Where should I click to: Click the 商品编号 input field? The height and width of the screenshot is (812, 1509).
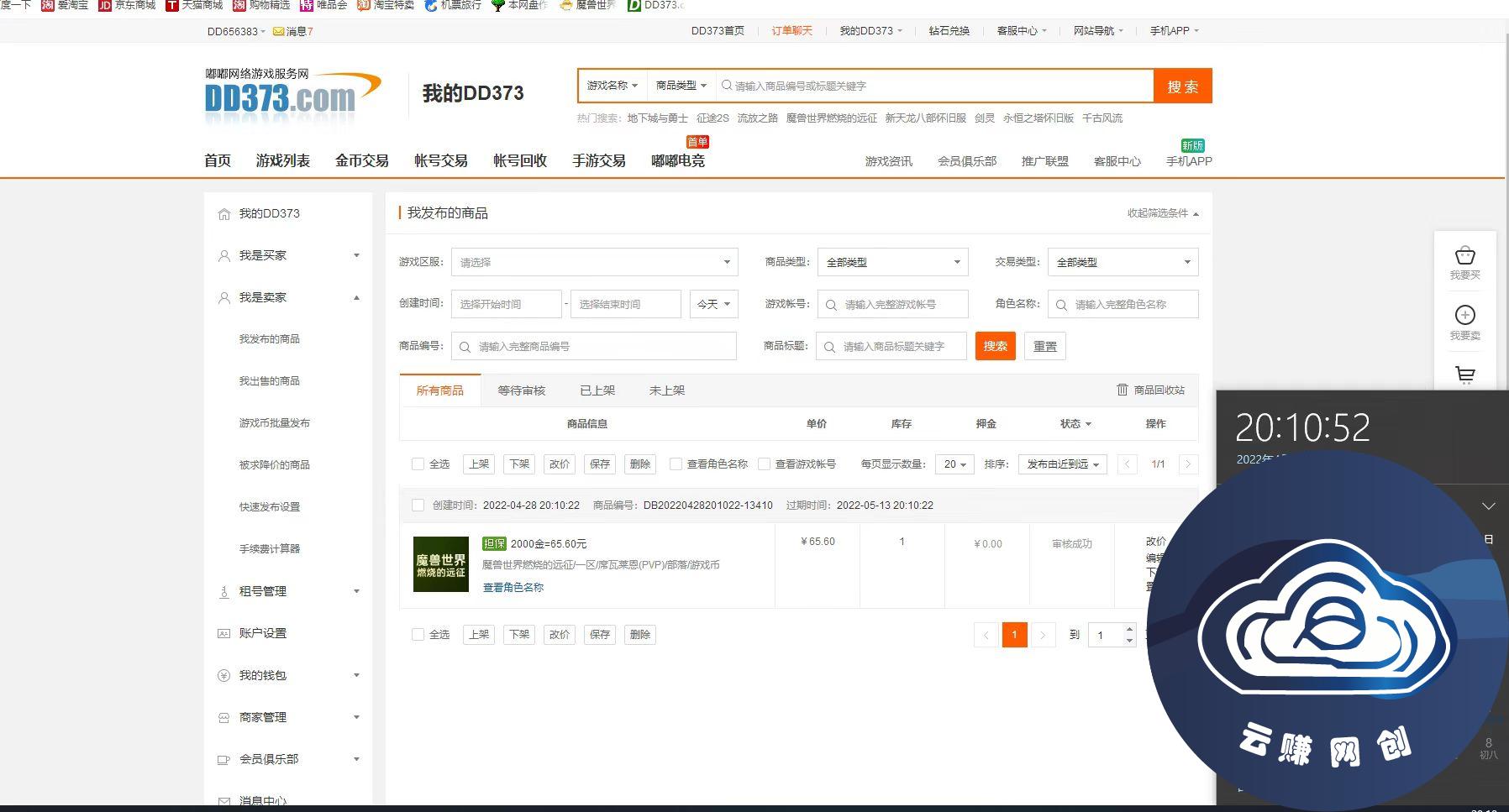tap(601, 346)
